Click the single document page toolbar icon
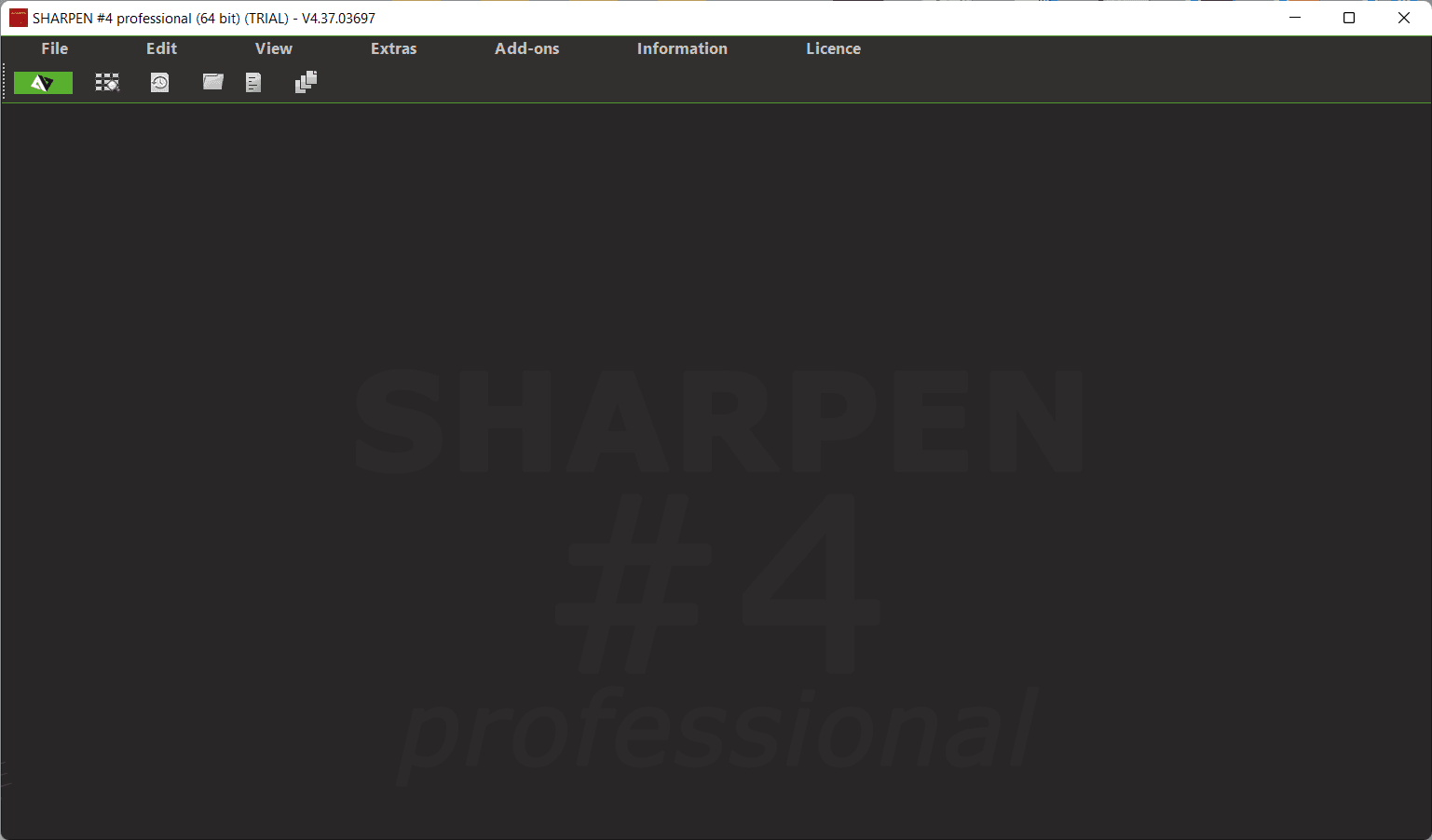1432x840 pixels. click(253, 83)
